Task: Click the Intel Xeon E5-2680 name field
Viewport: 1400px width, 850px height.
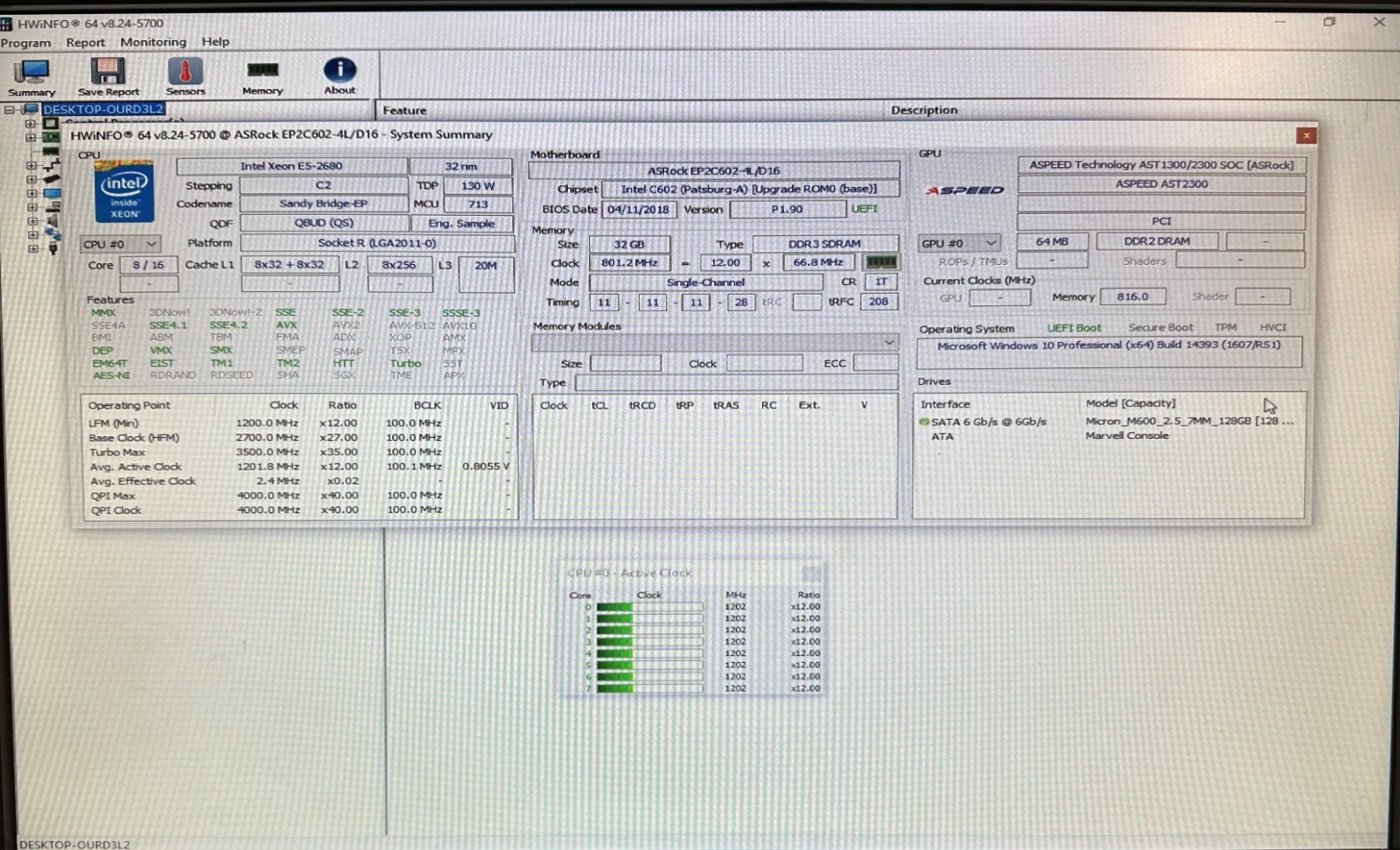Action: (291, 166)
